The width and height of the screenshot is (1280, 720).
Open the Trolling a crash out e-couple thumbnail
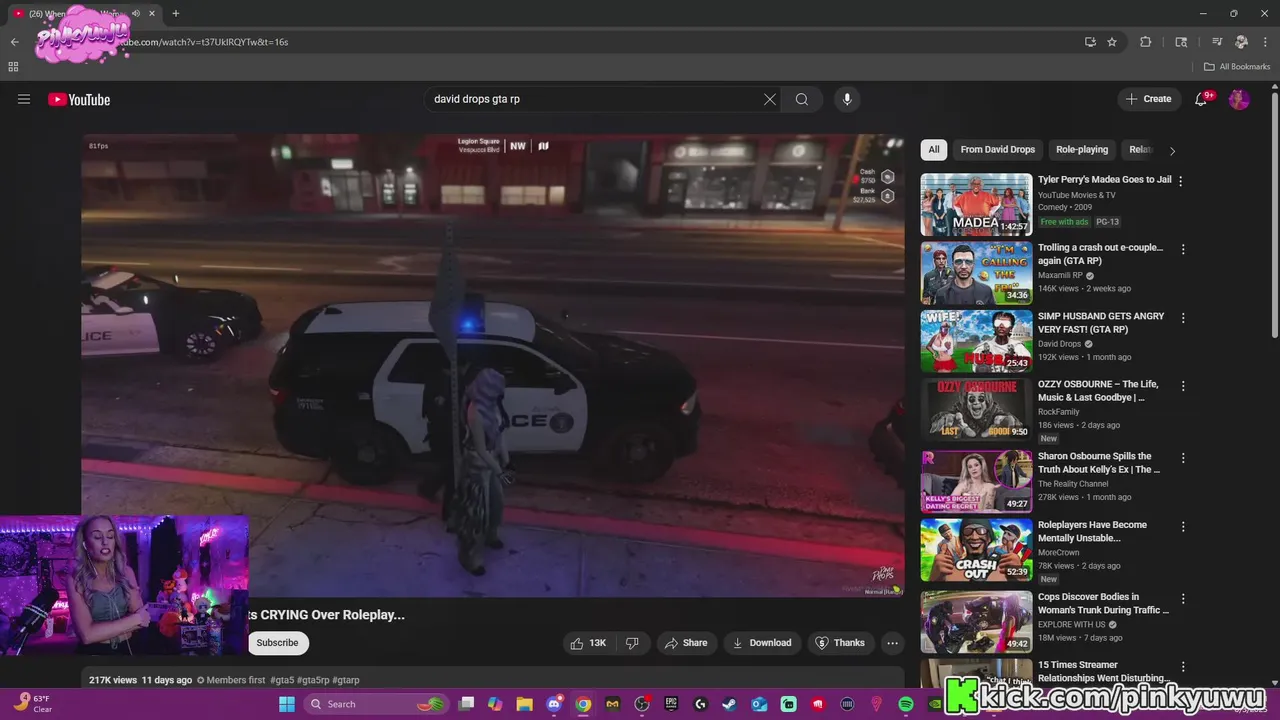click(x=976, y=273)
